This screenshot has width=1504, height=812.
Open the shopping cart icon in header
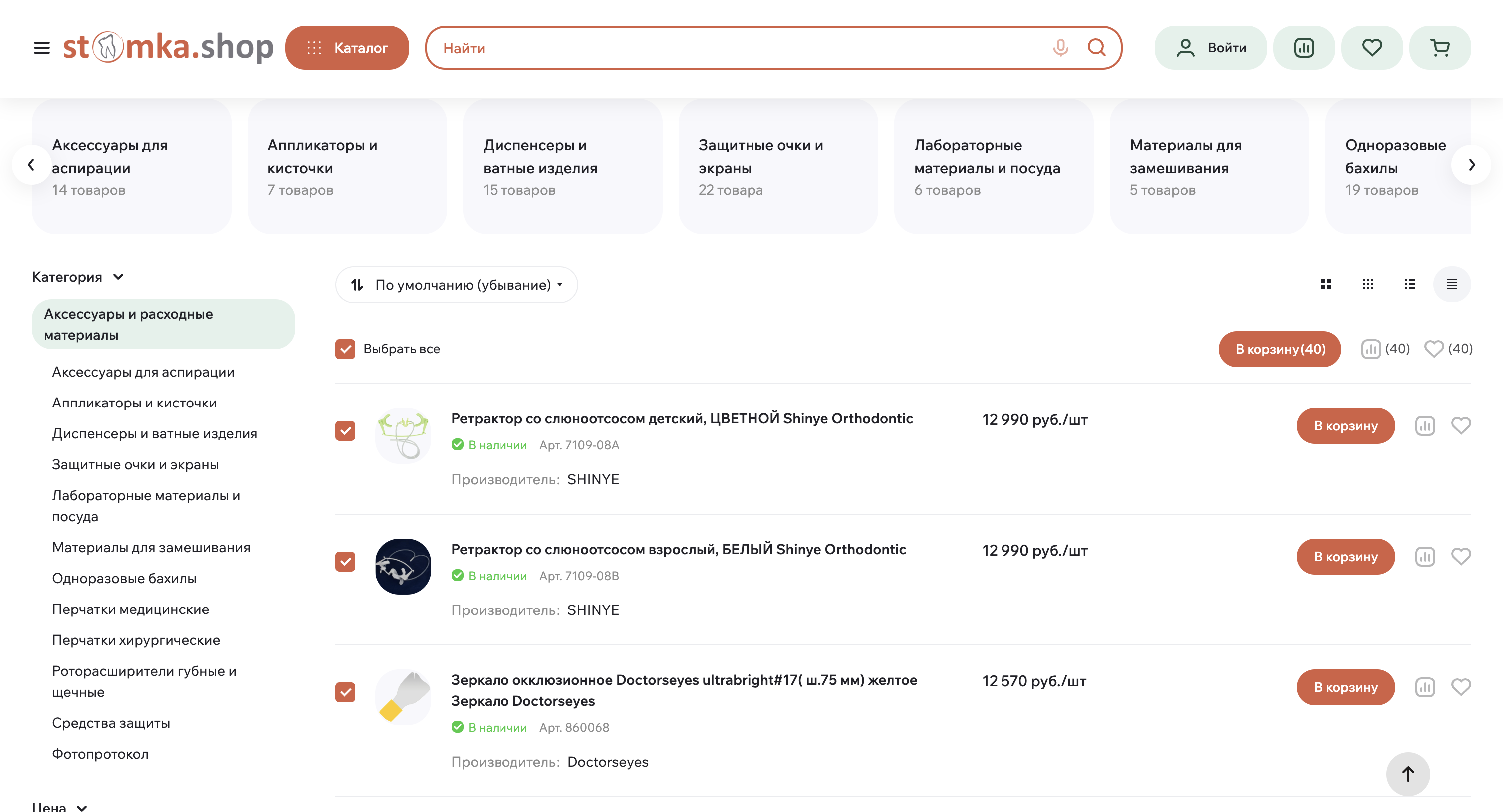coord(1439,48)
